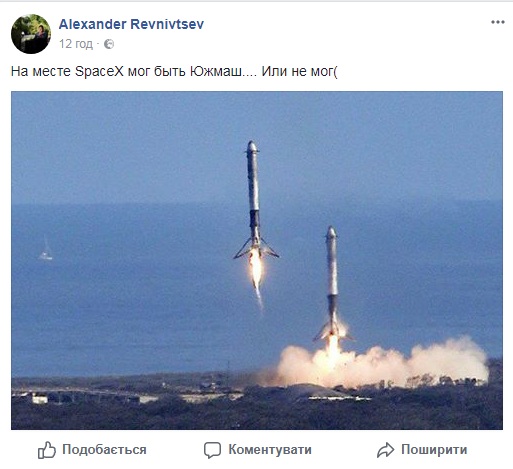This screenshot has height=469, width=513.
Task: Open the post options three-dots menu
Action: coord(497,22)
